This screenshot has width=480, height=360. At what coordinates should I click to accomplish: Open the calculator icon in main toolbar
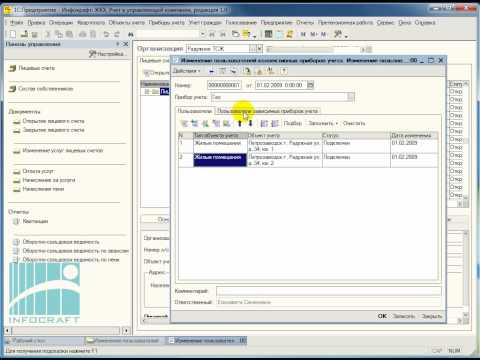click(x=268, y=34)
